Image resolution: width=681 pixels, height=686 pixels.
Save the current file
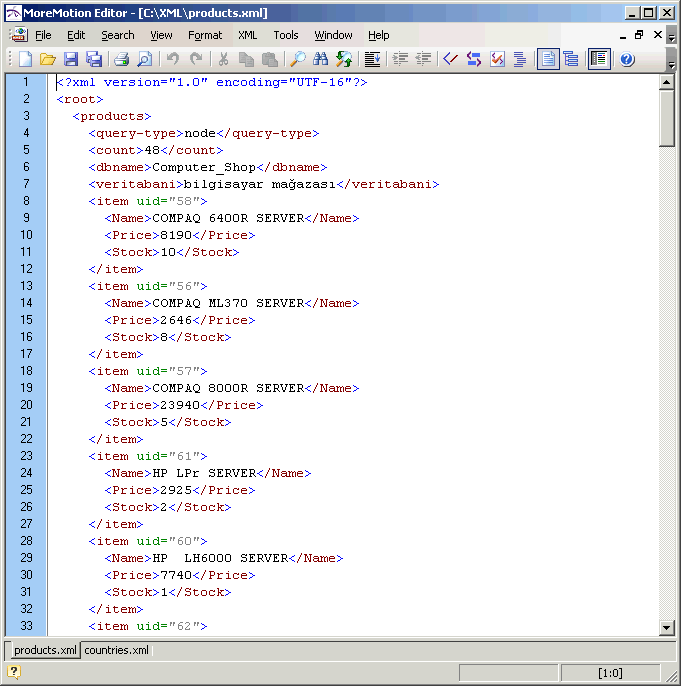(x=71, y=59)
